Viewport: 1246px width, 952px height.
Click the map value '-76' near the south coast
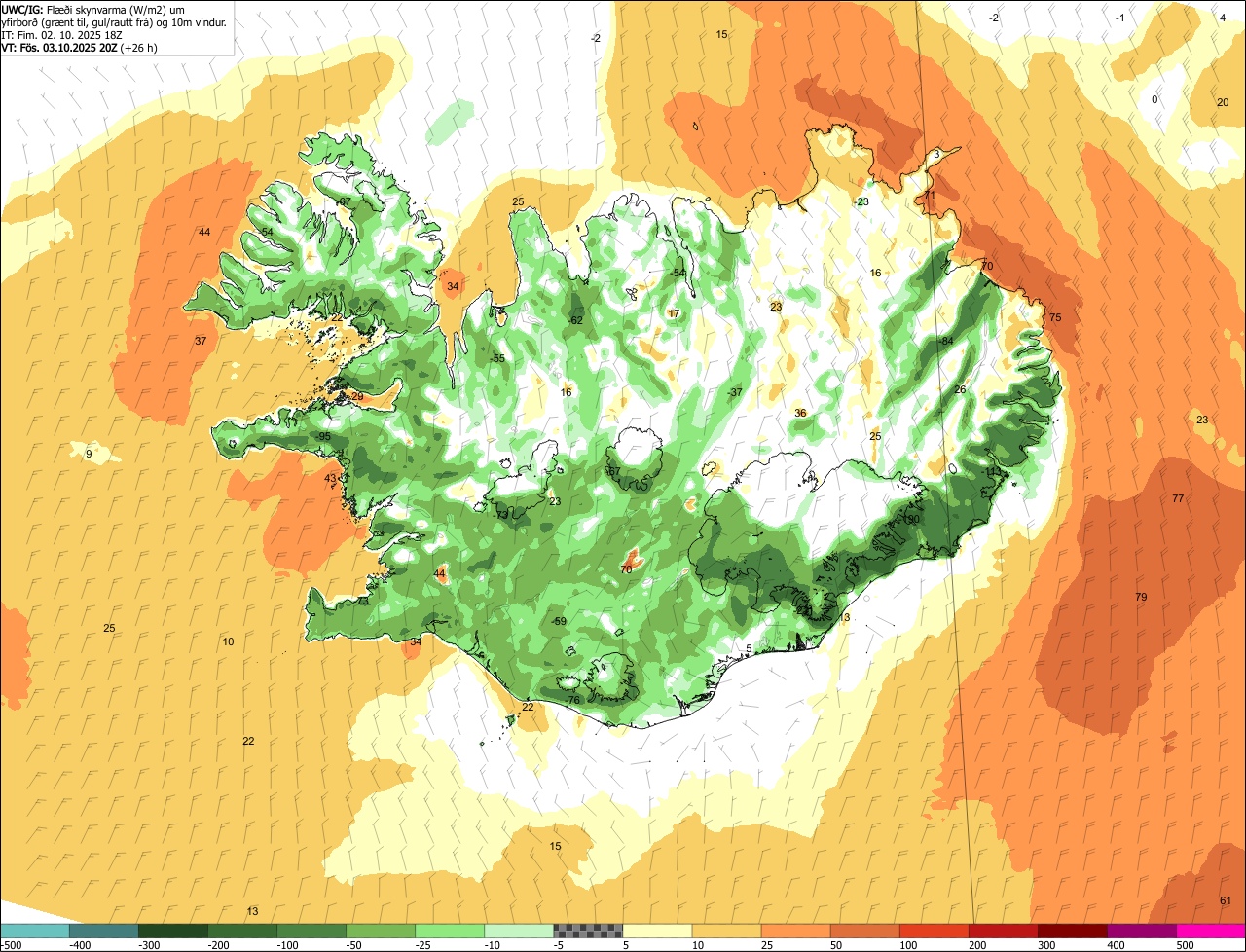(x=572, y=700)
